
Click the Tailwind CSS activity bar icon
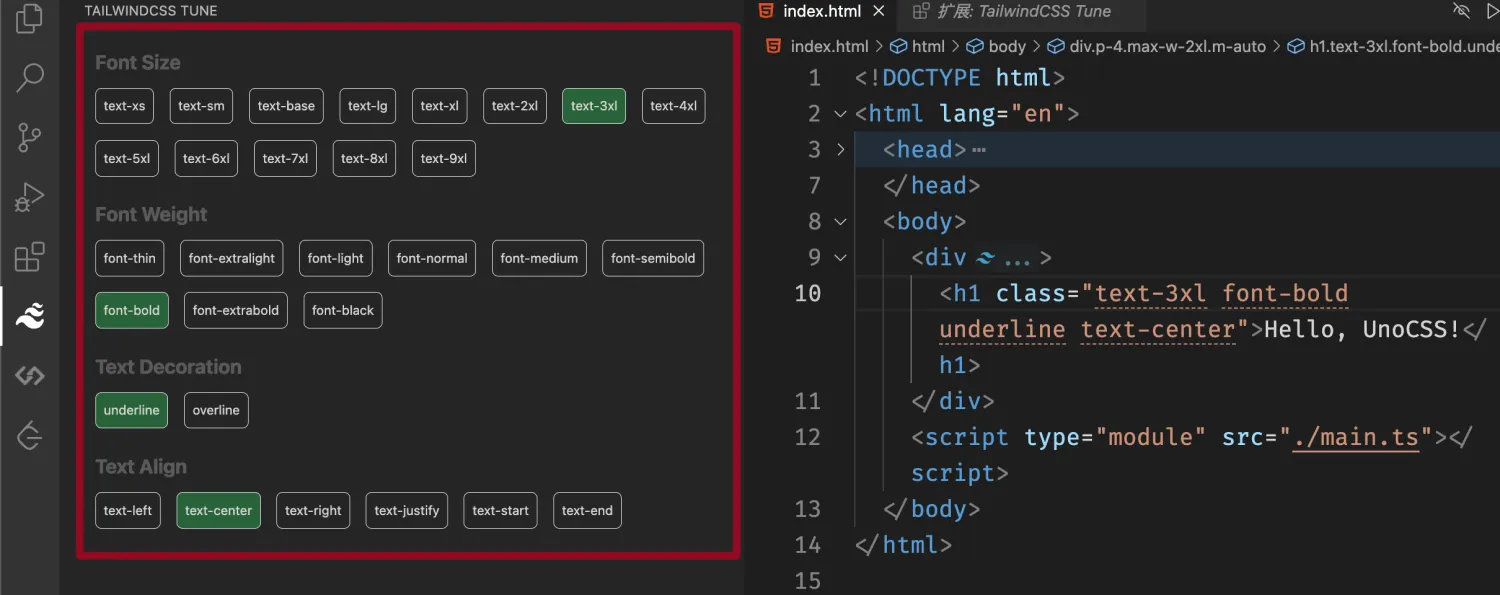click(30, 317)
